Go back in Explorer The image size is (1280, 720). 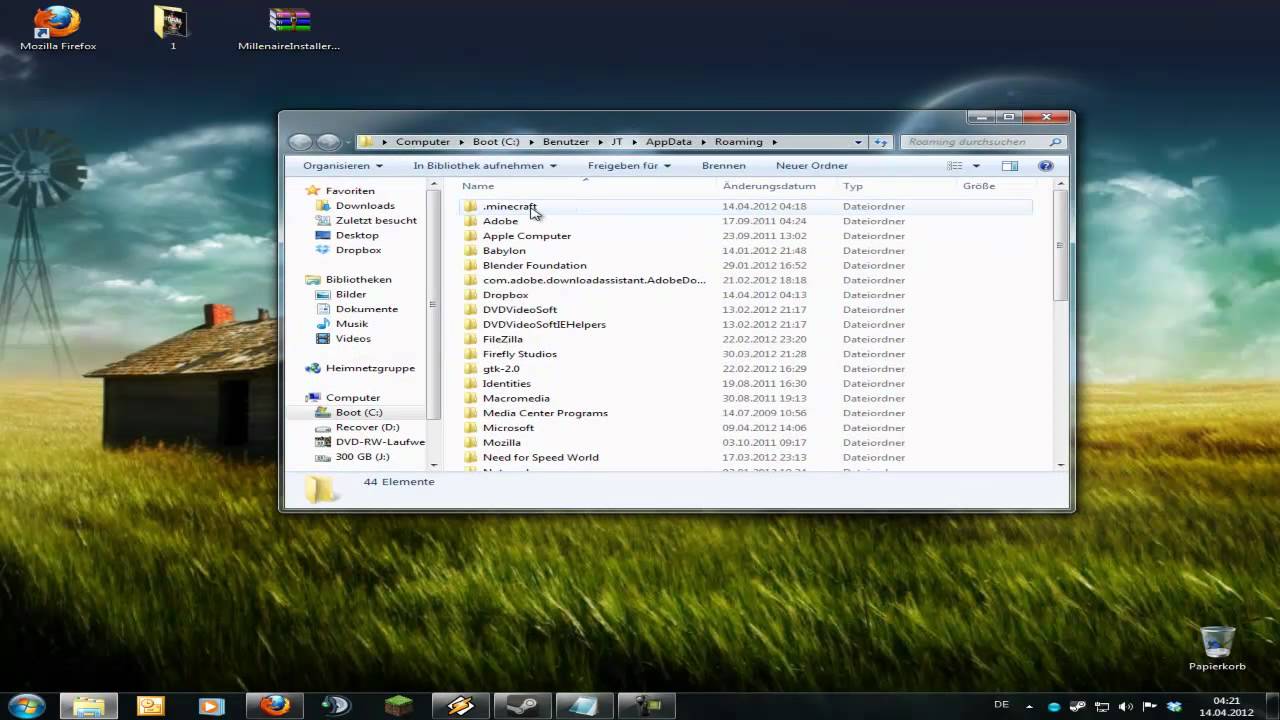(x=300, y=142)
